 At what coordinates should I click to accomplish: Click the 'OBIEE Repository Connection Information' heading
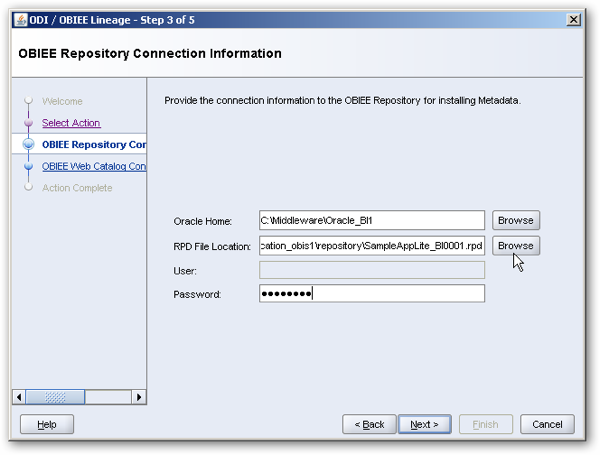coord(150,54)
